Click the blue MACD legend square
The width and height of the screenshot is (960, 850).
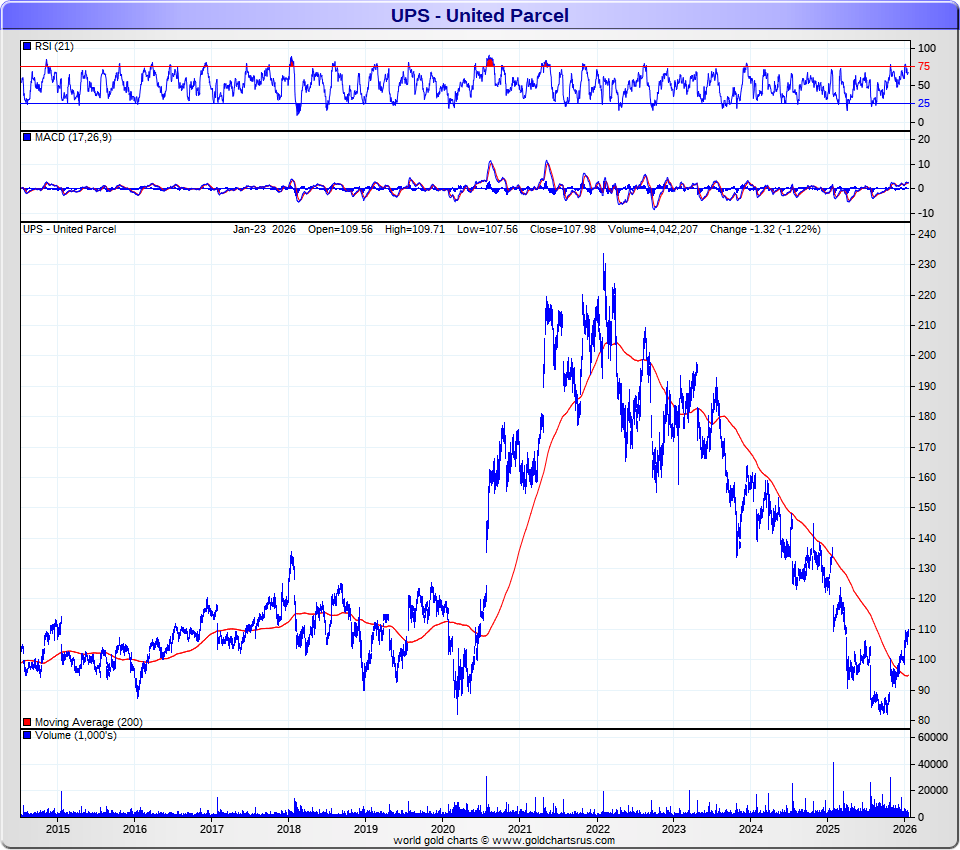pyautogui.click(x=27, y=137)
